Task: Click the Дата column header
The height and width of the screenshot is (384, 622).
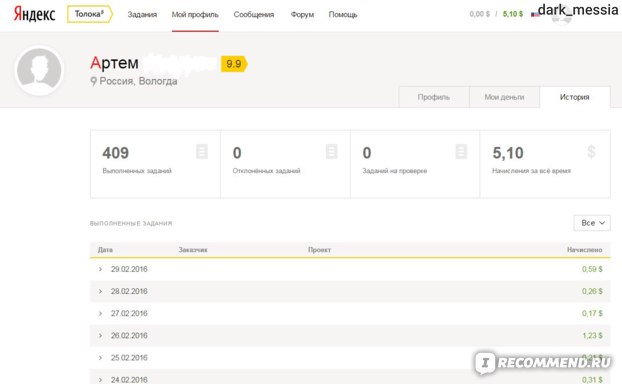Action: pos(105,250)
